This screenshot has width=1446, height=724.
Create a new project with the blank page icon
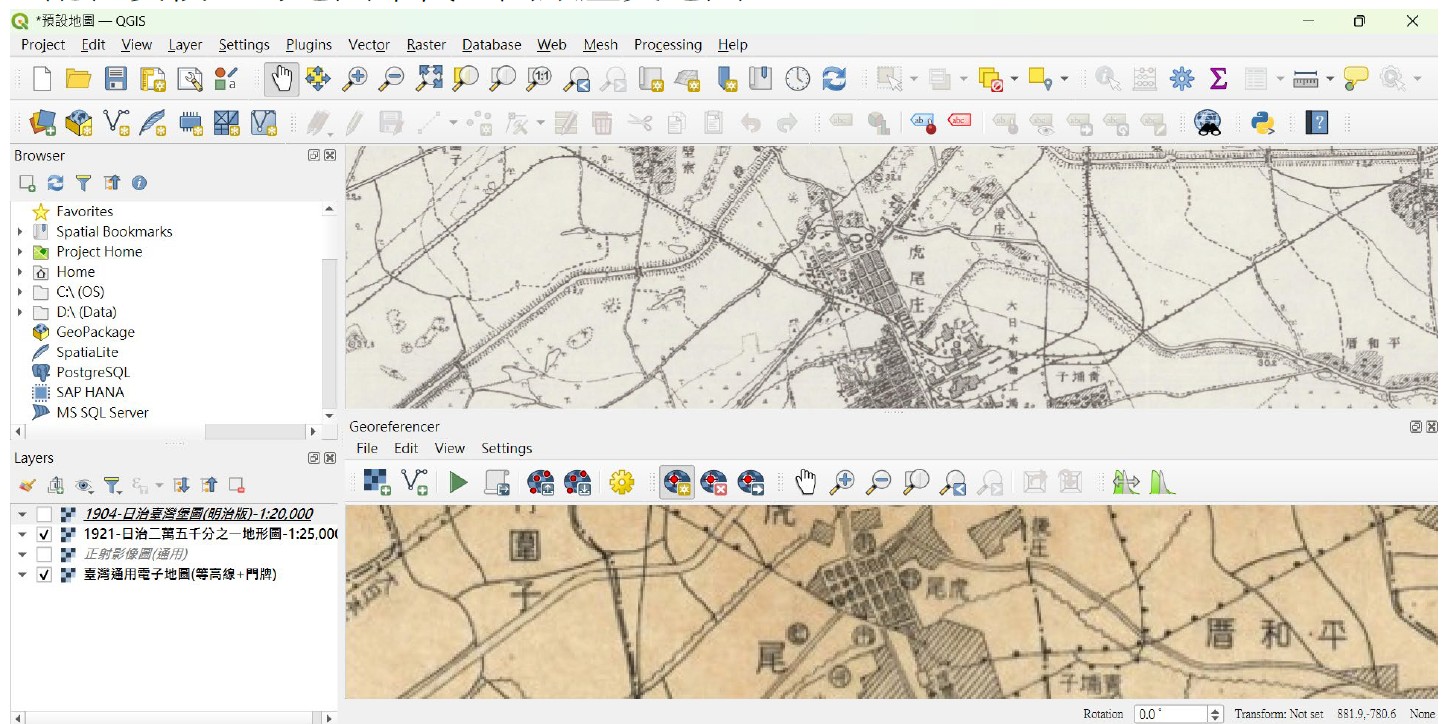41,79
